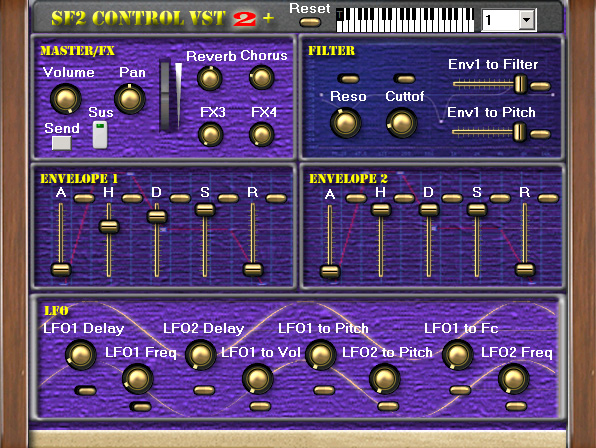This screenshot has width=596, height=448.
Task: Click Envelope 1 Decay slider handle
Action: pos(157,216)
